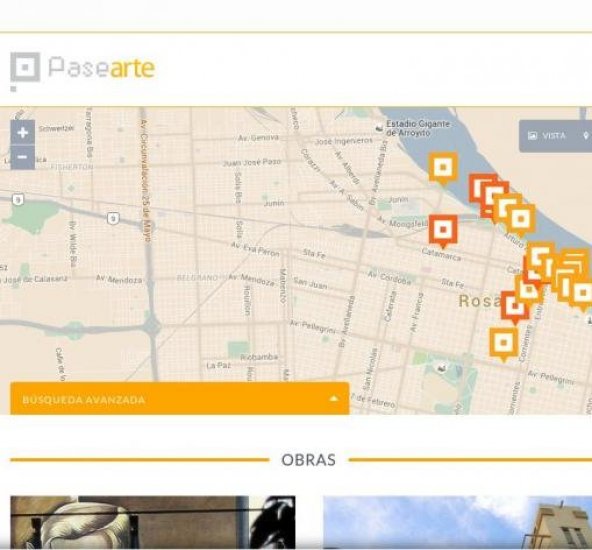Switch to VISTA image view
The width and height of the screenshot is (592, 550).
point(547,136)
